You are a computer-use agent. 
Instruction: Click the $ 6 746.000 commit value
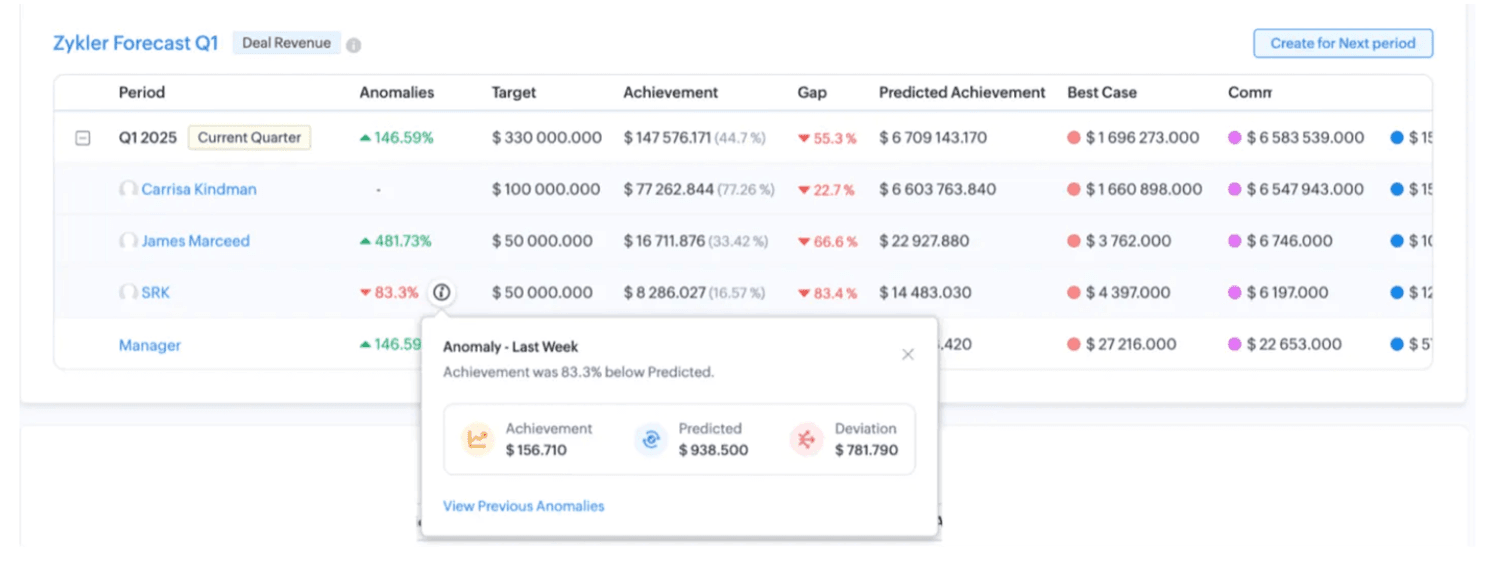[1289, 241]
